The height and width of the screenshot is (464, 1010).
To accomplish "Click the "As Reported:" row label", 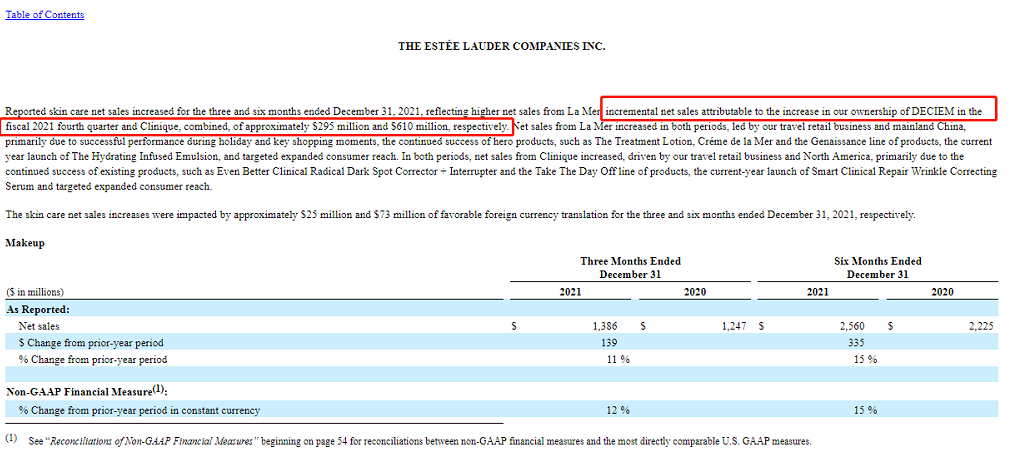I will pyautogui.click(x=38, y=309).
